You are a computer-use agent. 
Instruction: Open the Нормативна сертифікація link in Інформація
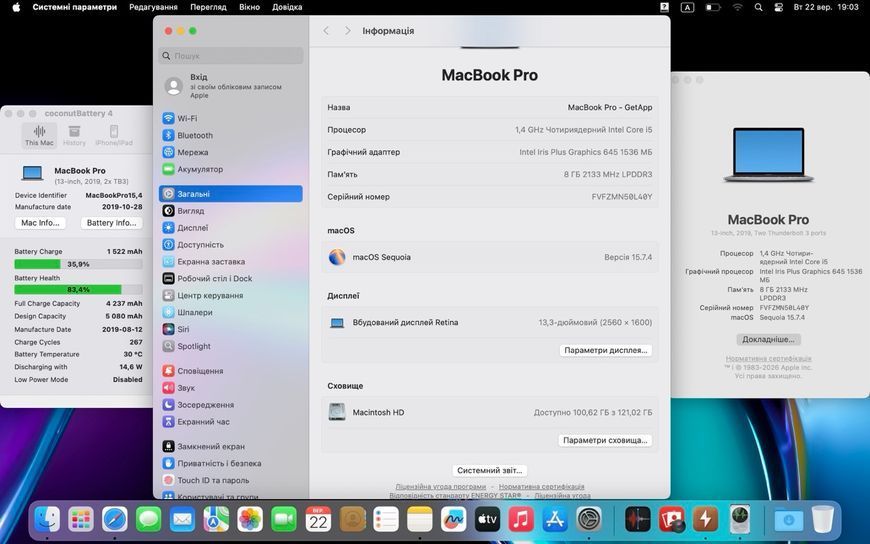coord(542,487)
